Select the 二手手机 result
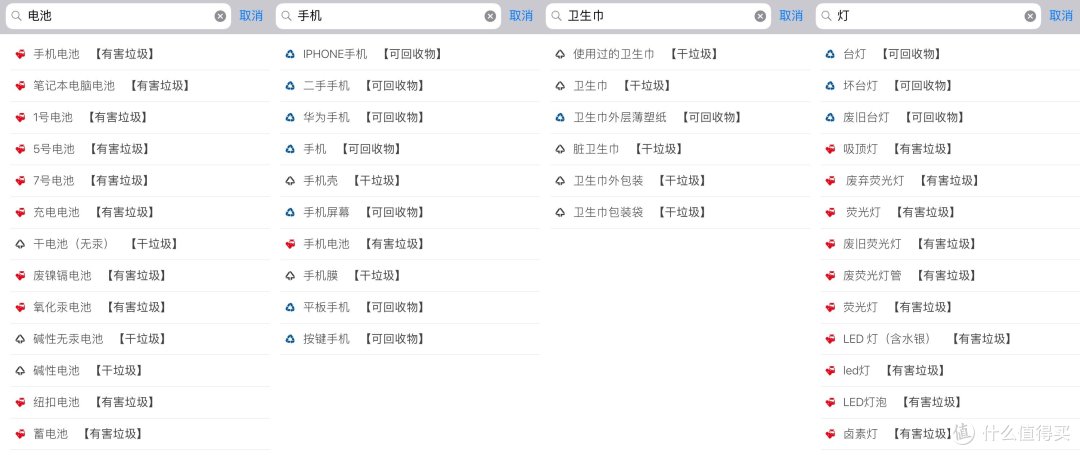1080x455 pixels. [410, 86]
